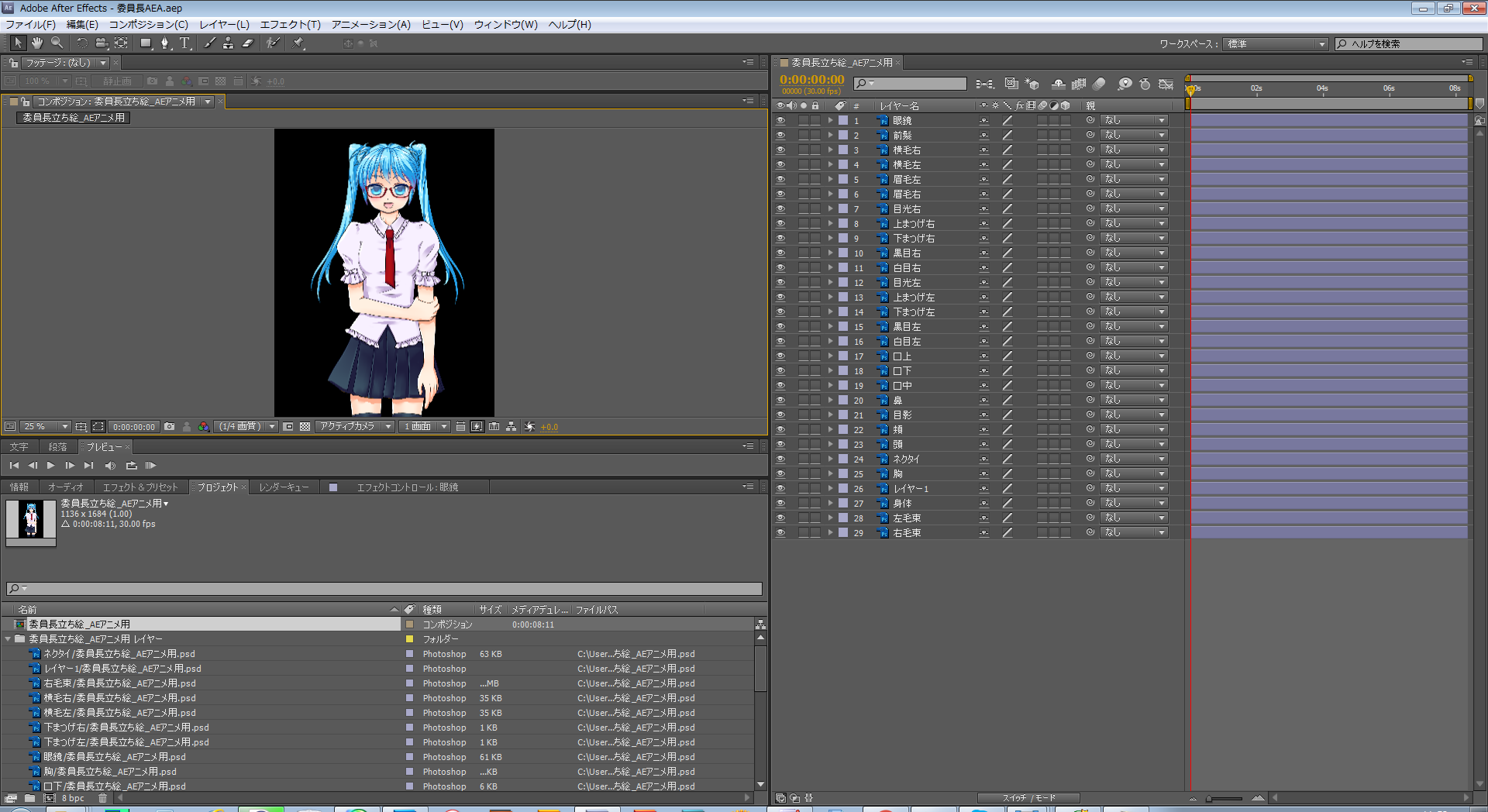Show channel options in composition viewer
This screenshot has height=812, width=1488.
(x=204, y=427)
